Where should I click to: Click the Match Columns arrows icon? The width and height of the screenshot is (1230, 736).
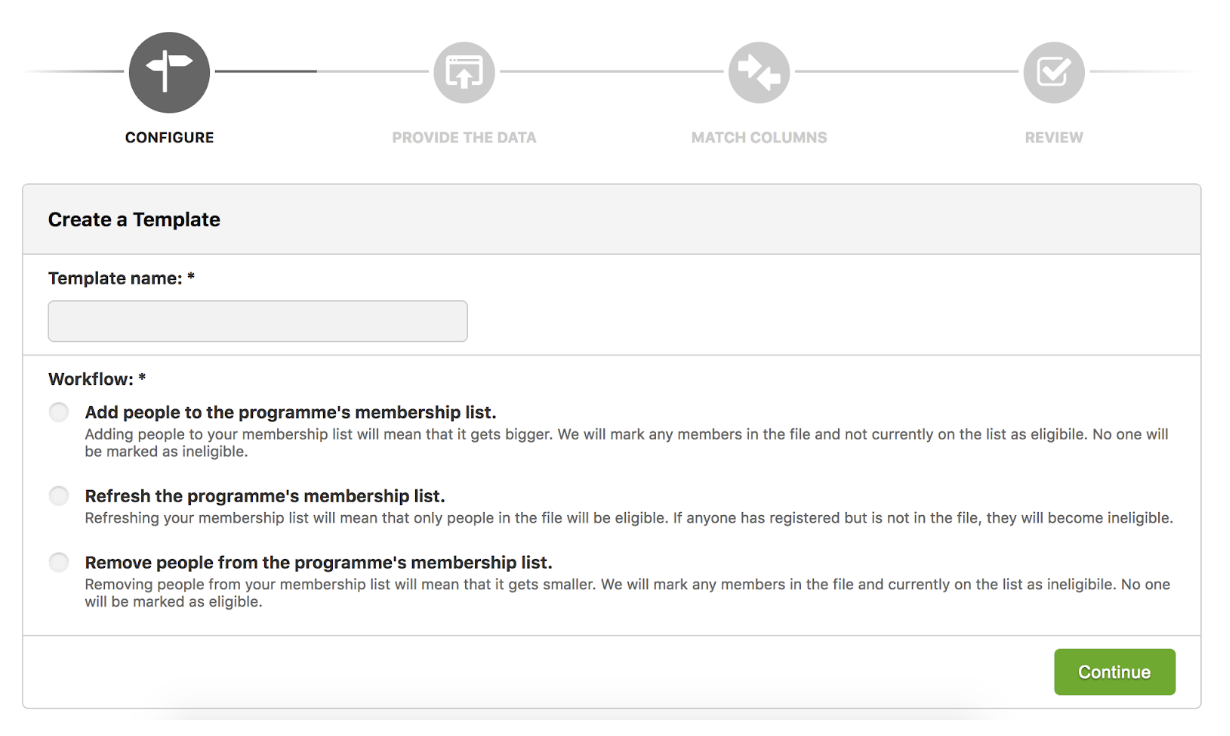[759, 72]
